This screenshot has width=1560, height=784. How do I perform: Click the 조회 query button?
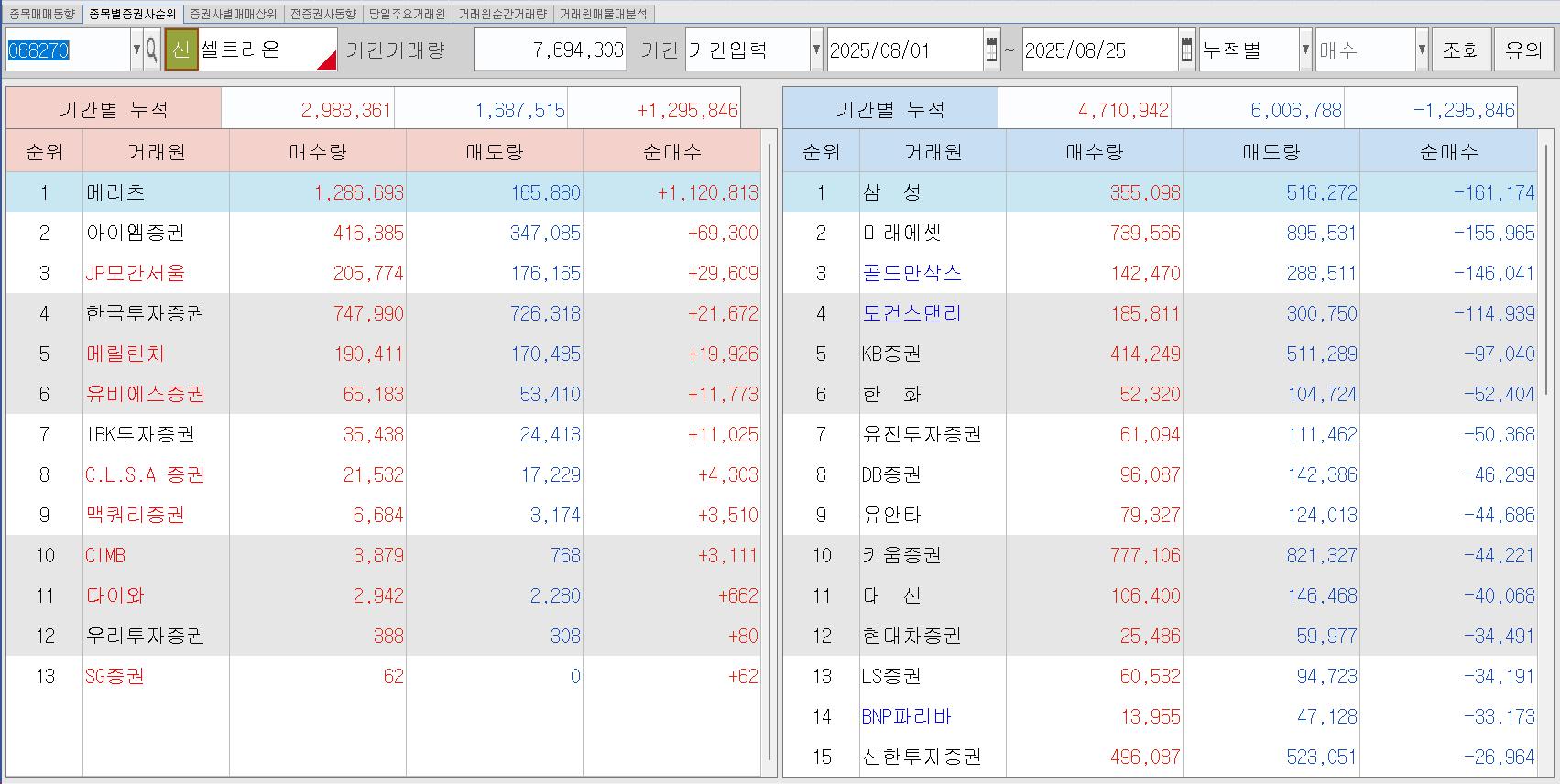(x=1461, y=49)
